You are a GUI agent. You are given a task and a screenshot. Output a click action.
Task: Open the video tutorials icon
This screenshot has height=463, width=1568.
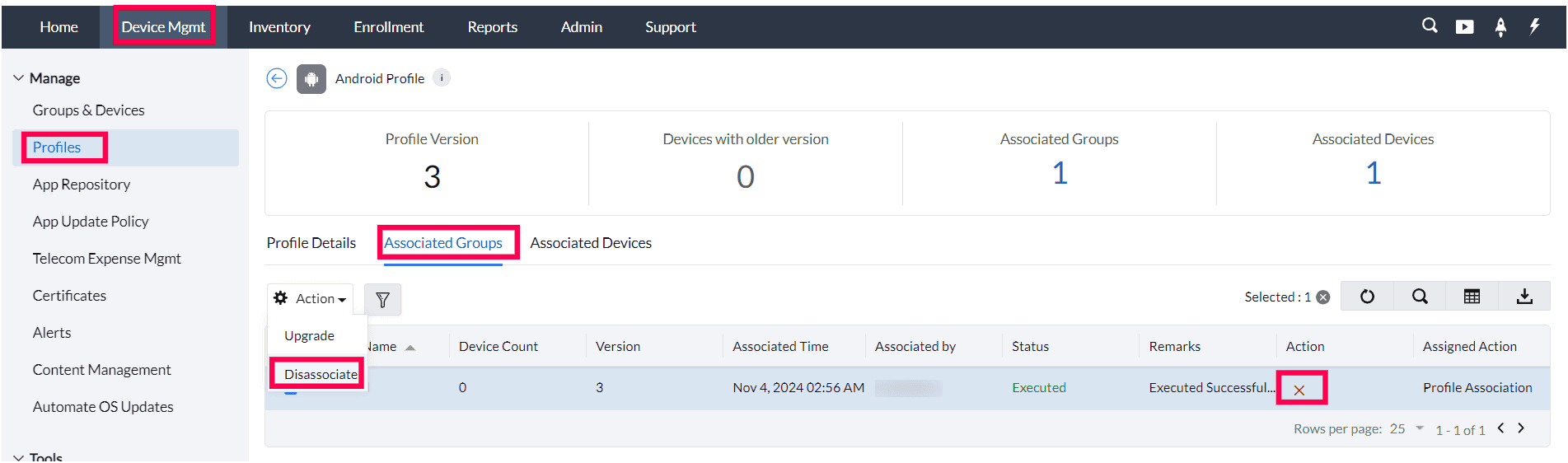1464,27
